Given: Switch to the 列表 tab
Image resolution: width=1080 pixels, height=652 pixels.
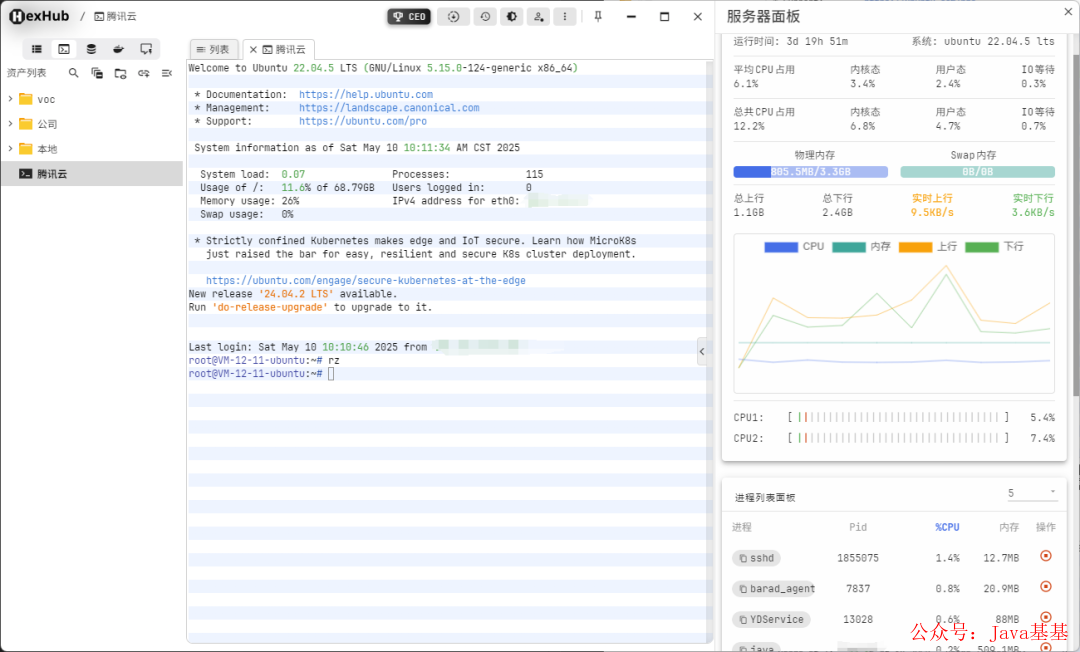Looking at the screenshot, I should click(x=214, y=50).
